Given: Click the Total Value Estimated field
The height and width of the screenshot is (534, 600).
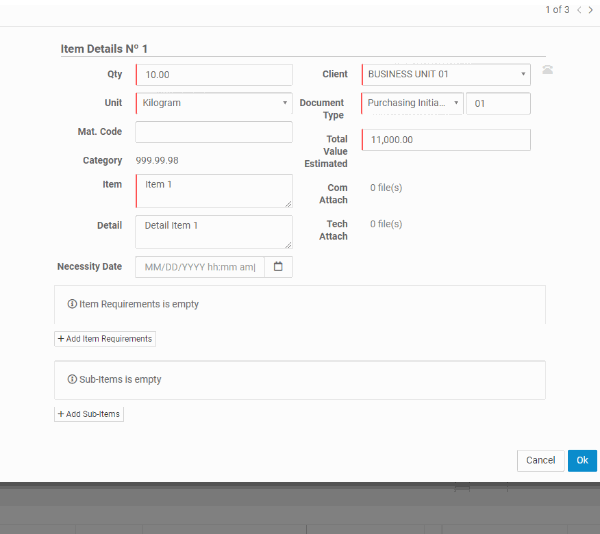Looking at the screenshot, I should [446, 140].
